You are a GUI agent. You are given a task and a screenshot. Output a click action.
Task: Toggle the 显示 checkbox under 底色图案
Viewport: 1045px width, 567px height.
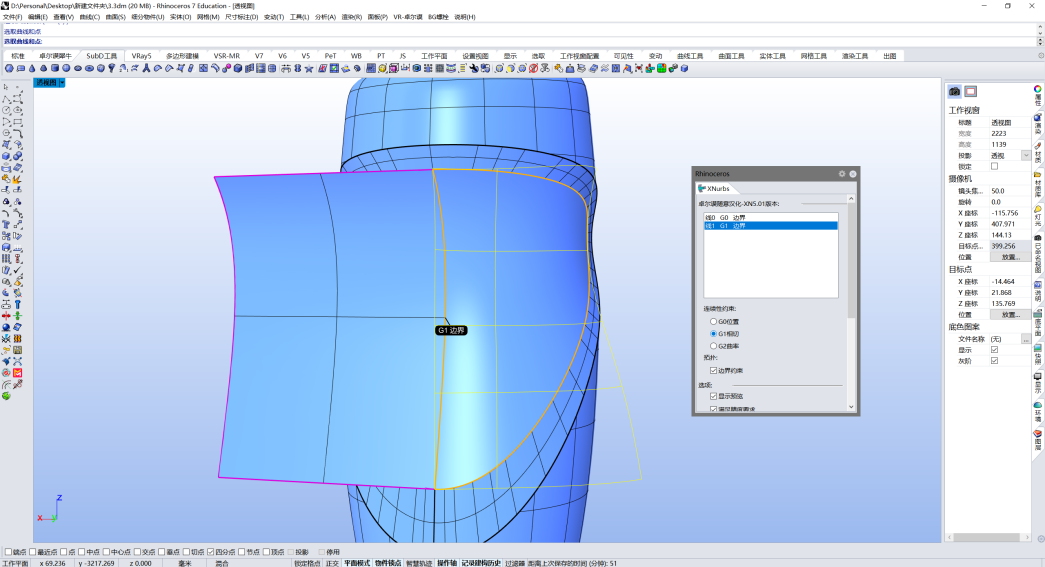click(x=994, y=350)
